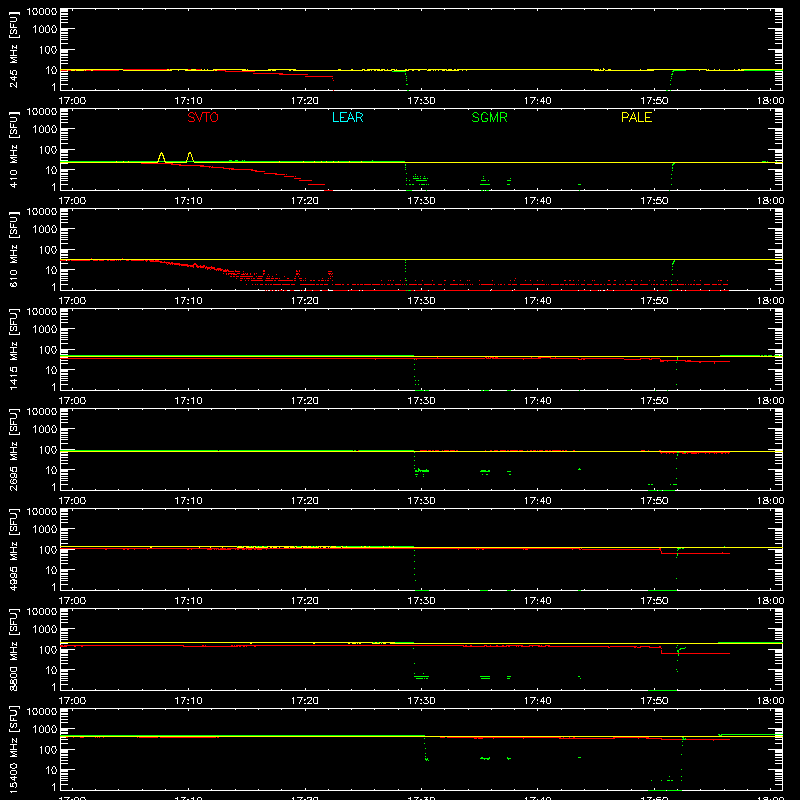This screenshot has height=800, width=800.
Task: Click the red SVTO legend label
Action: (203, 117)
